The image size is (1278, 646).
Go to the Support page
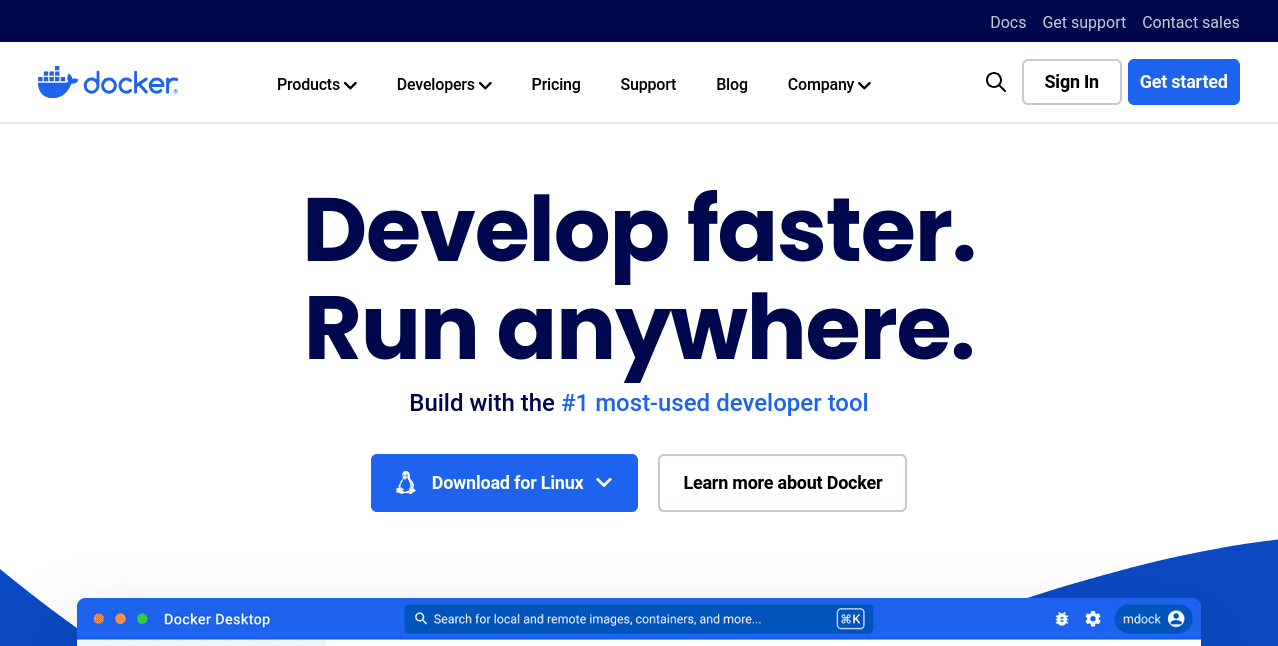[648, 85]
